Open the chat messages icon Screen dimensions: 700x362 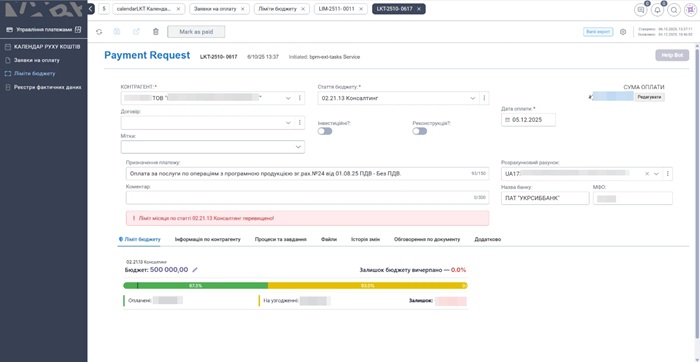click(x=641, y=9)
